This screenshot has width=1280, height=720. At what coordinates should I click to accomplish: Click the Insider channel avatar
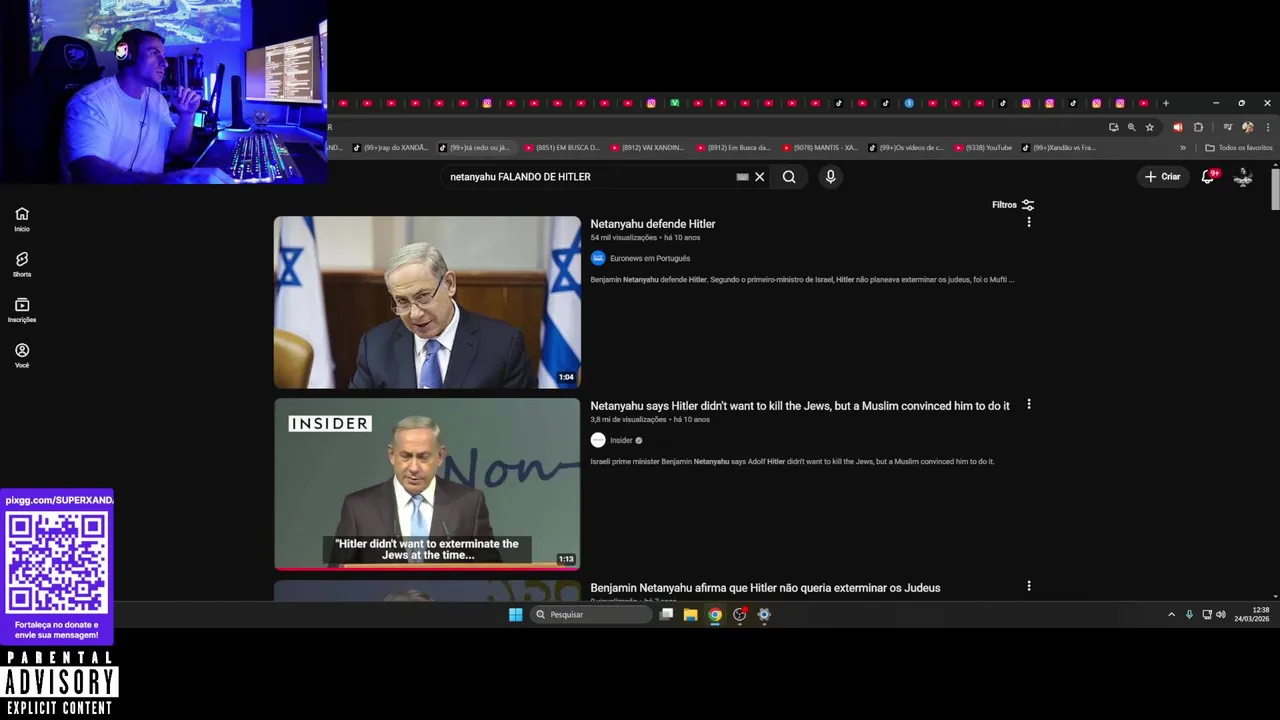coord(598,440)
